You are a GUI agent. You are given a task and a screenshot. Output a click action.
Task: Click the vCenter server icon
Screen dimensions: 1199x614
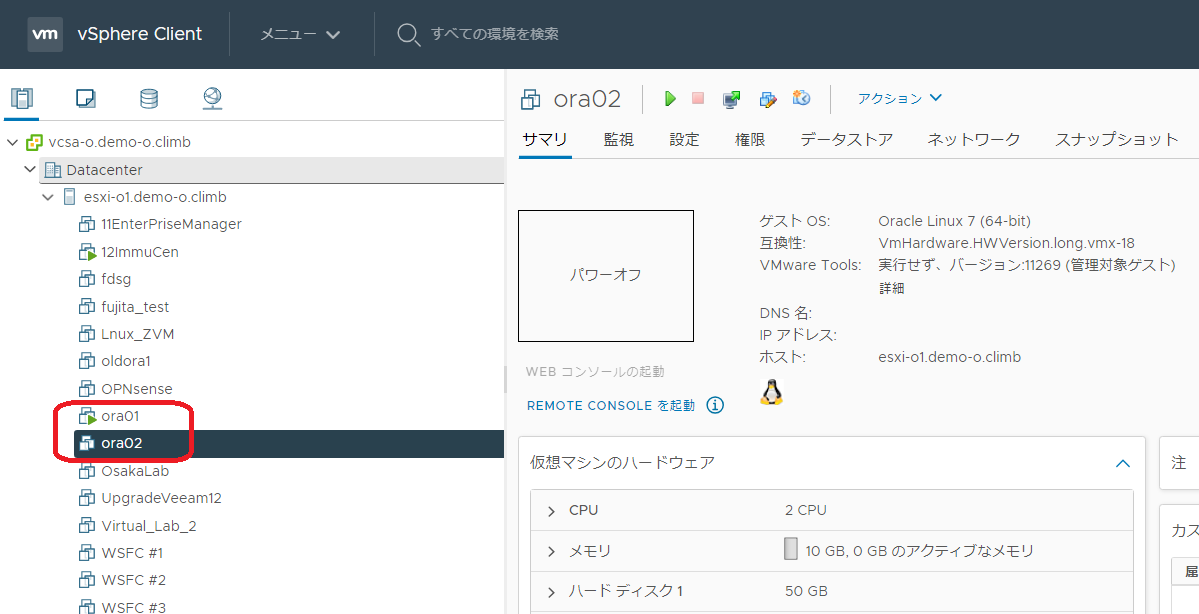[34, 142]
